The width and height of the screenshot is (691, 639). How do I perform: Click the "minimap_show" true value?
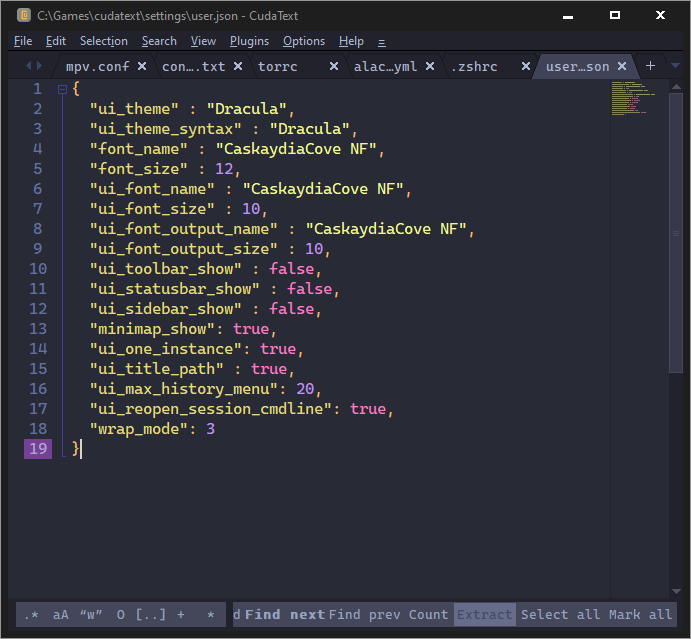click(x=251, y=329)
